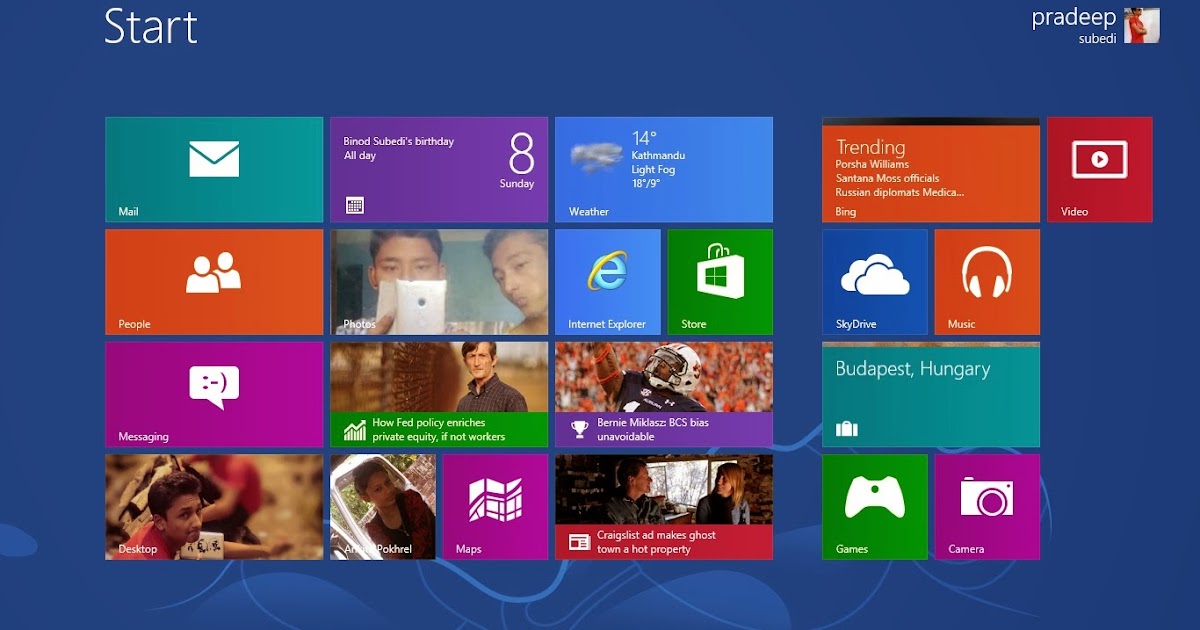Click 'Russian diplomats Medica...' trending text
Screen dimensions: 1200x630
900,192
